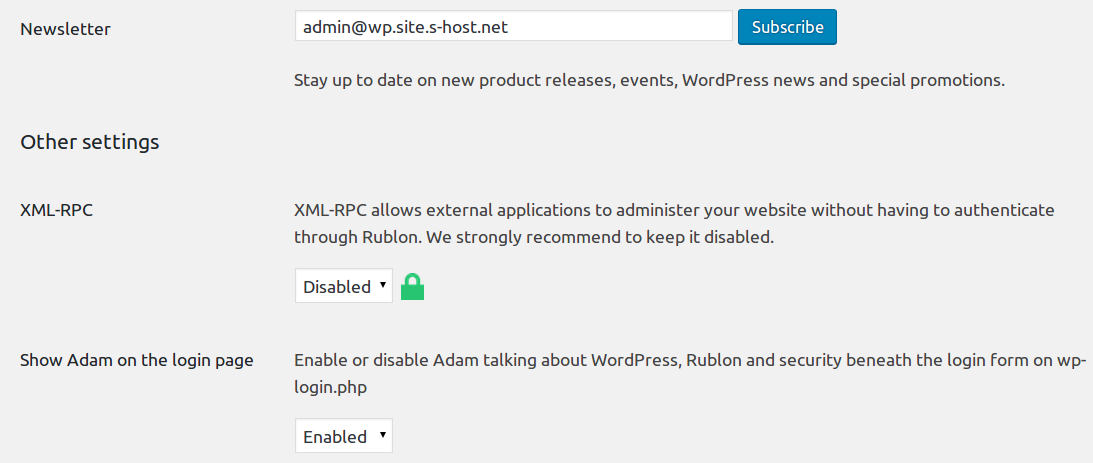Click the text admin@wp.site.s-host.net in the email box
1093x463 pixels.
pyautogui.click(x=406, y=27)
